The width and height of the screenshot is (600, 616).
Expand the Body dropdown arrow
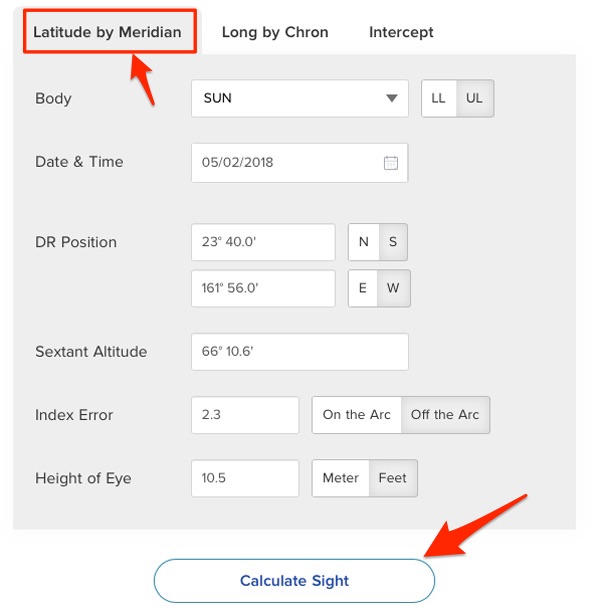point(391,99)
